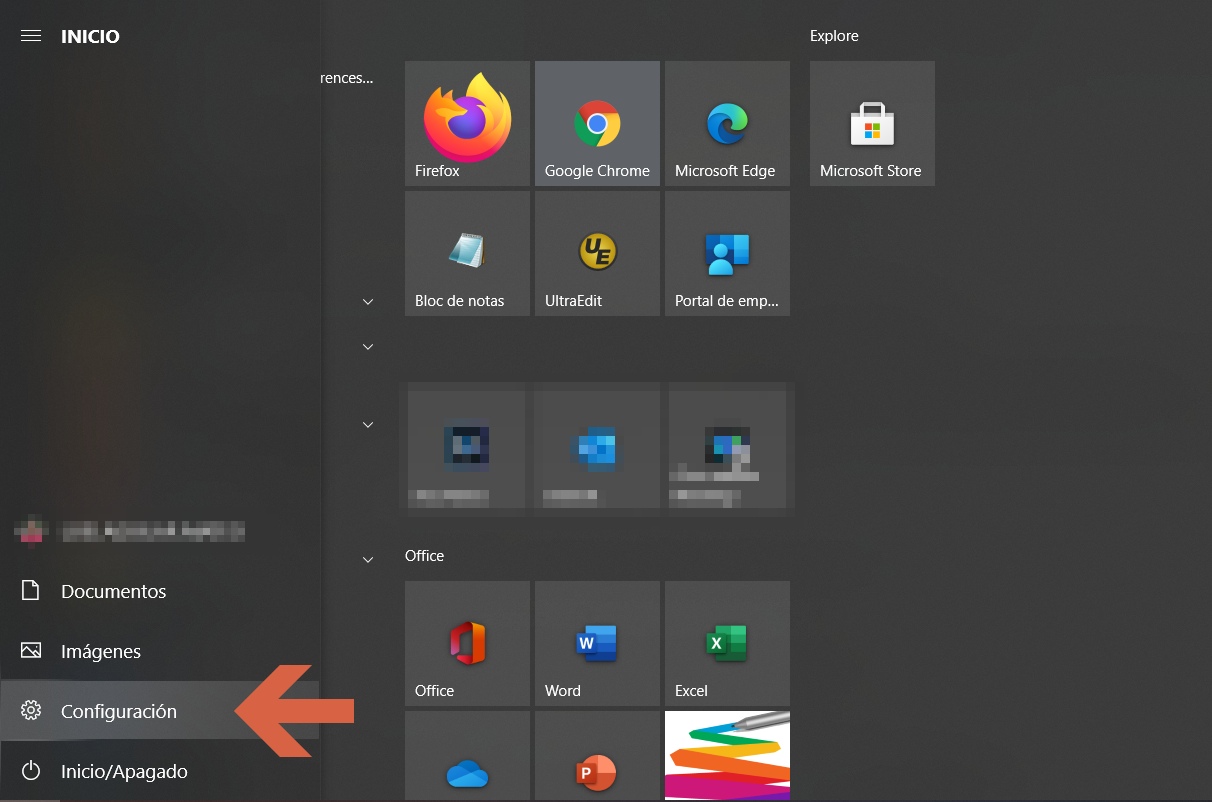Collapse the chevron next to the Office heading
The height and width of the screenshot is (802, 1212).
click(368, 559)
